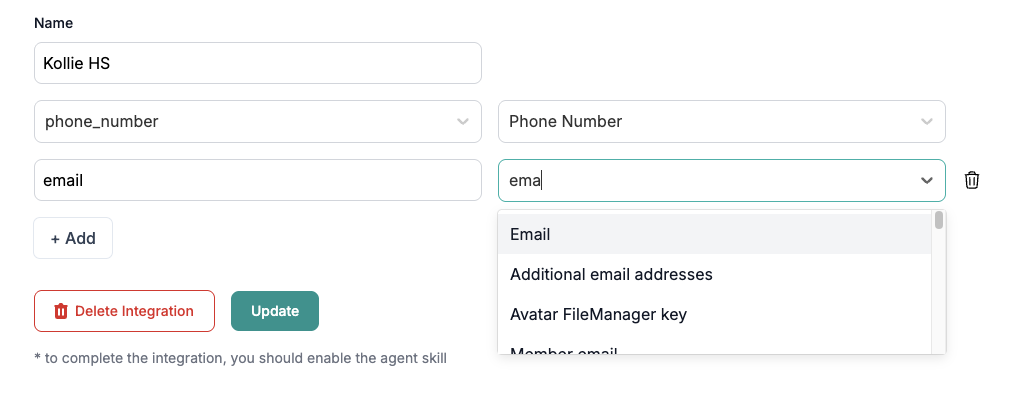Focus the Name field containing 'Kollie HS'
The height and width of the screenshot is (412, 1016).
coord(257,63)
